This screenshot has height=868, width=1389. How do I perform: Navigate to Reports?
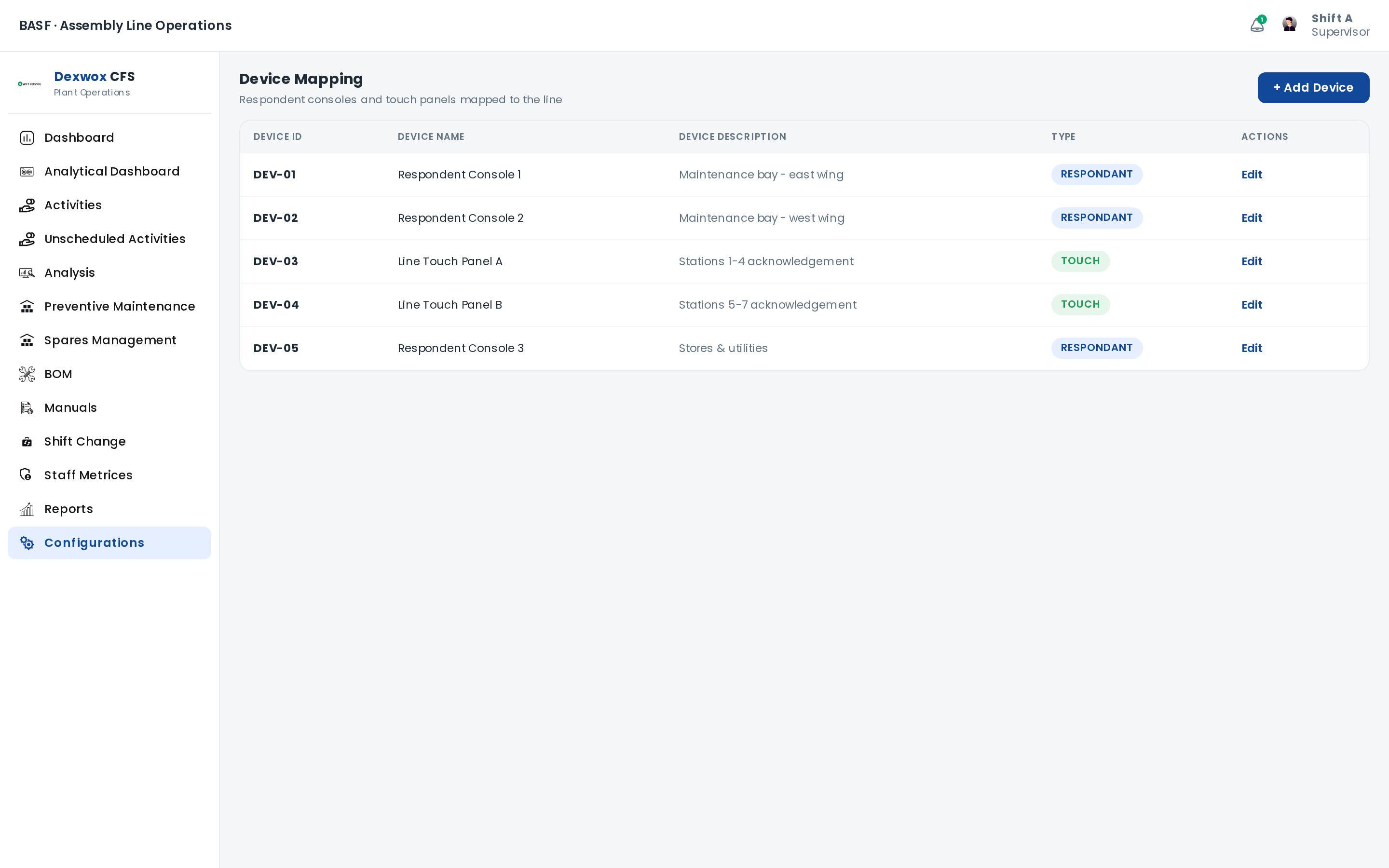tap(109, 509)
